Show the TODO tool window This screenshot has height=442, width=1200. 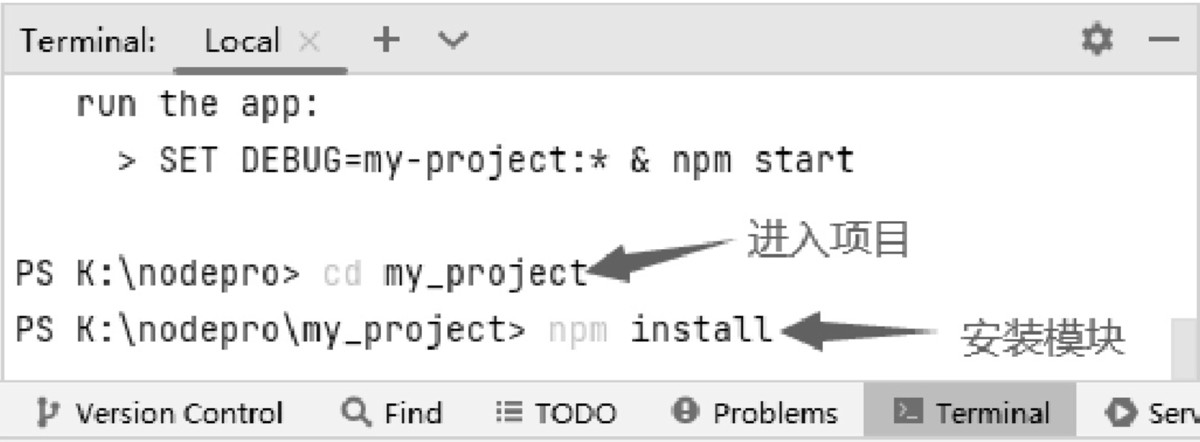click(557, 412)
